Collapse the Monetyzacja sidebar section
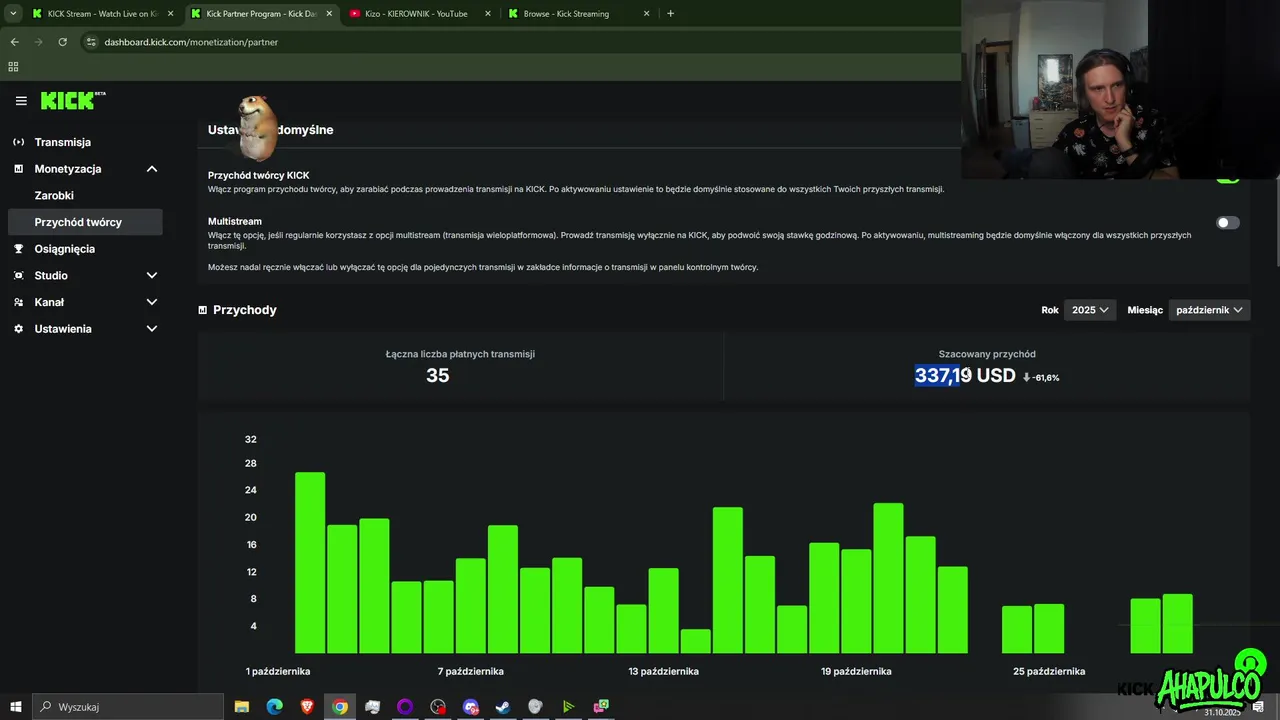 click(152, 169)
